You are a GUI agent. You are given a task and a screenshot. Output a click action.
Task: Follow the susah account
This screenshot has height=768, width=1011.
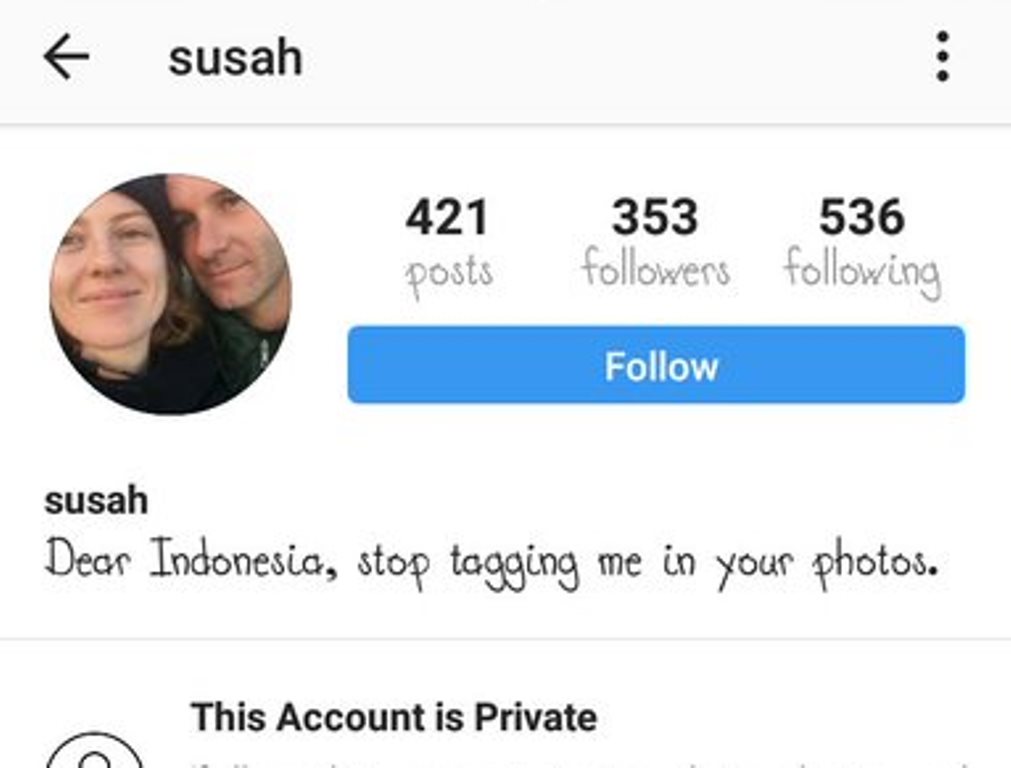(x=656, y=365)
